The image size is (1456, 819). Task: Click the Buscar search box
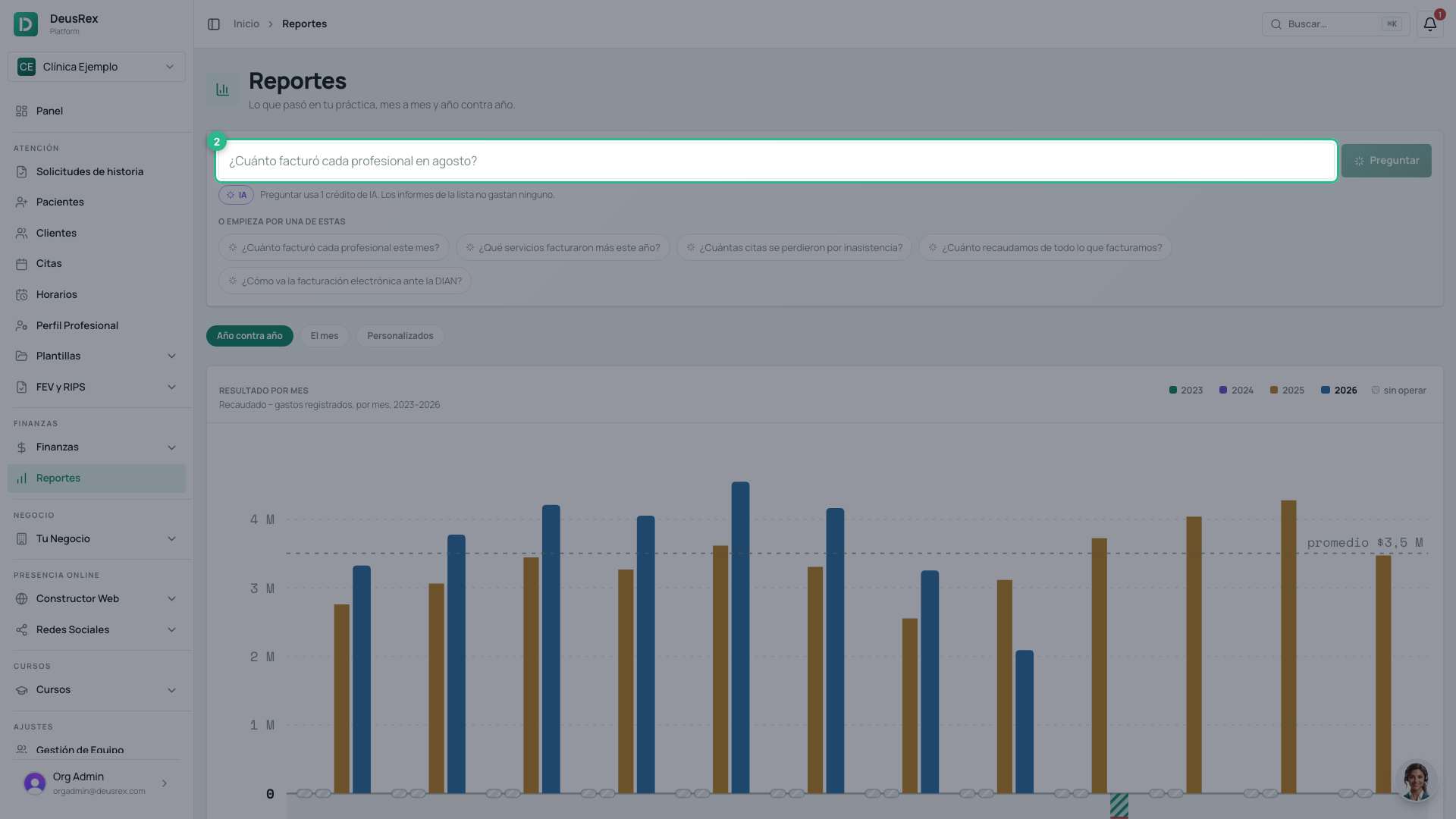pyautogui.click(x=1335, y=24)
